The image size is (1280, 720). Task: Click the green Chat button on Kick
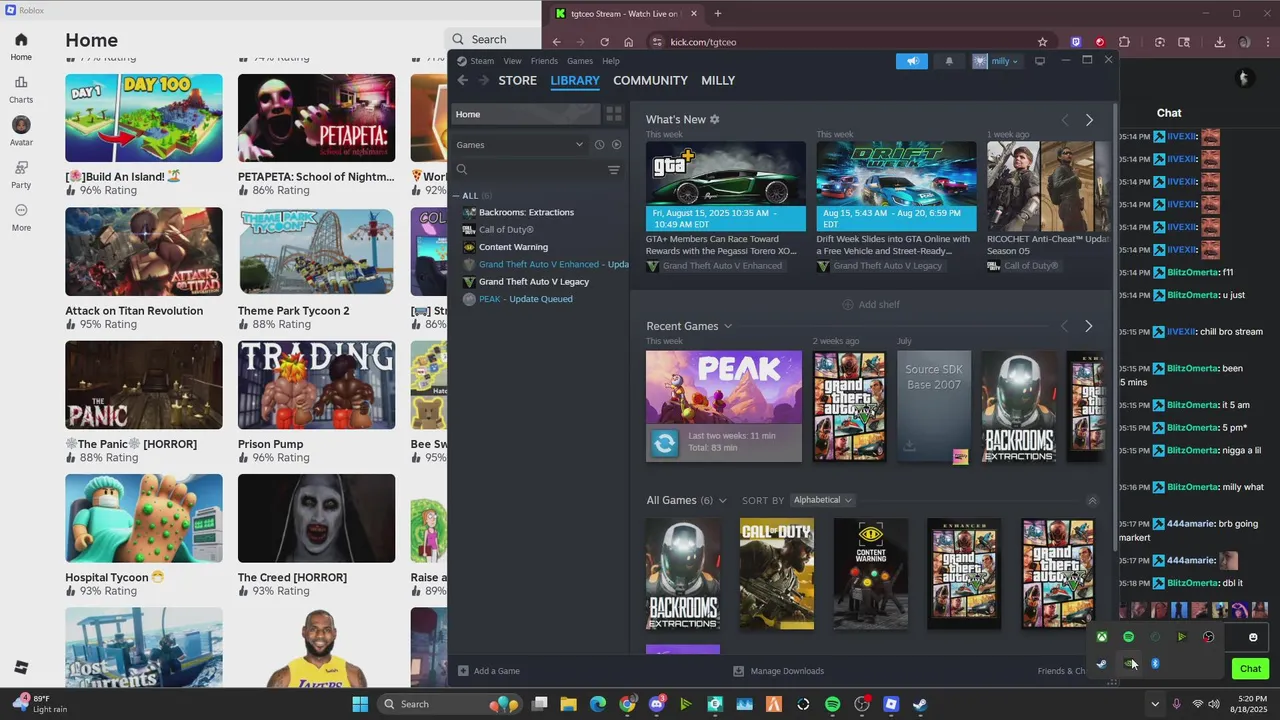pos(1250,669)
